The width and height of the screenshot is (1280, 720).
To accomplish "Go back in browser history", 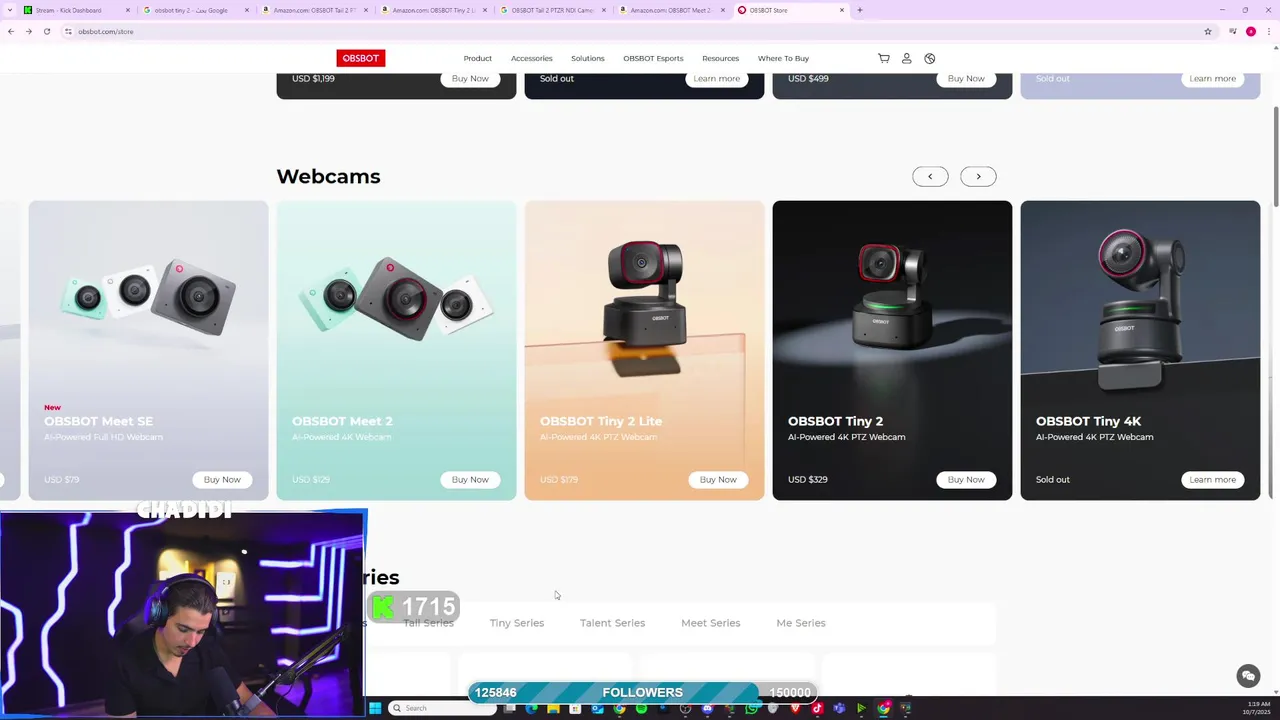I will 11,31.
